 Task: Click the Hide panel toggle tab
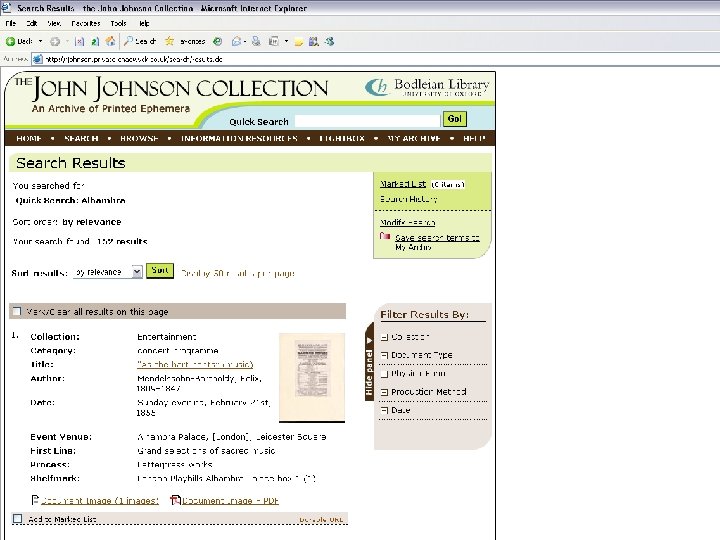369,361
